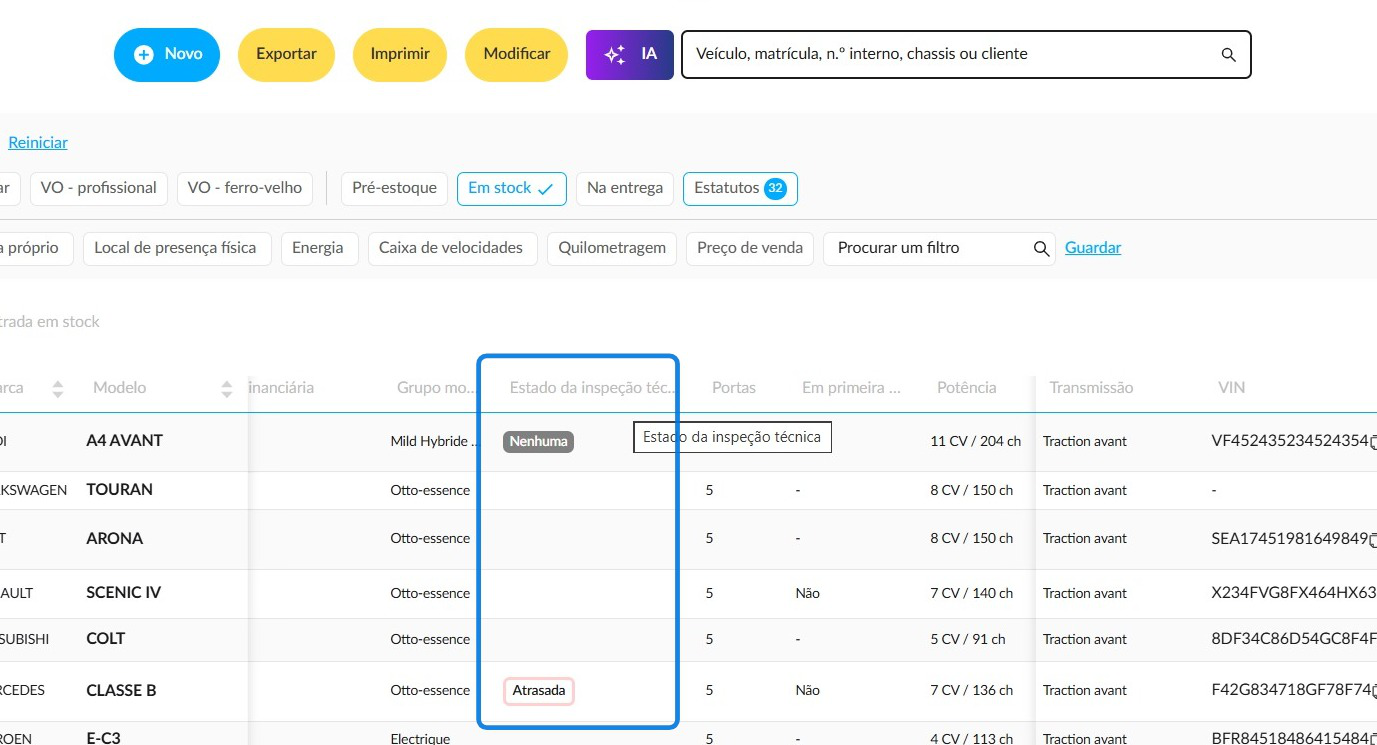Click the Transmissão column header

1091,388
